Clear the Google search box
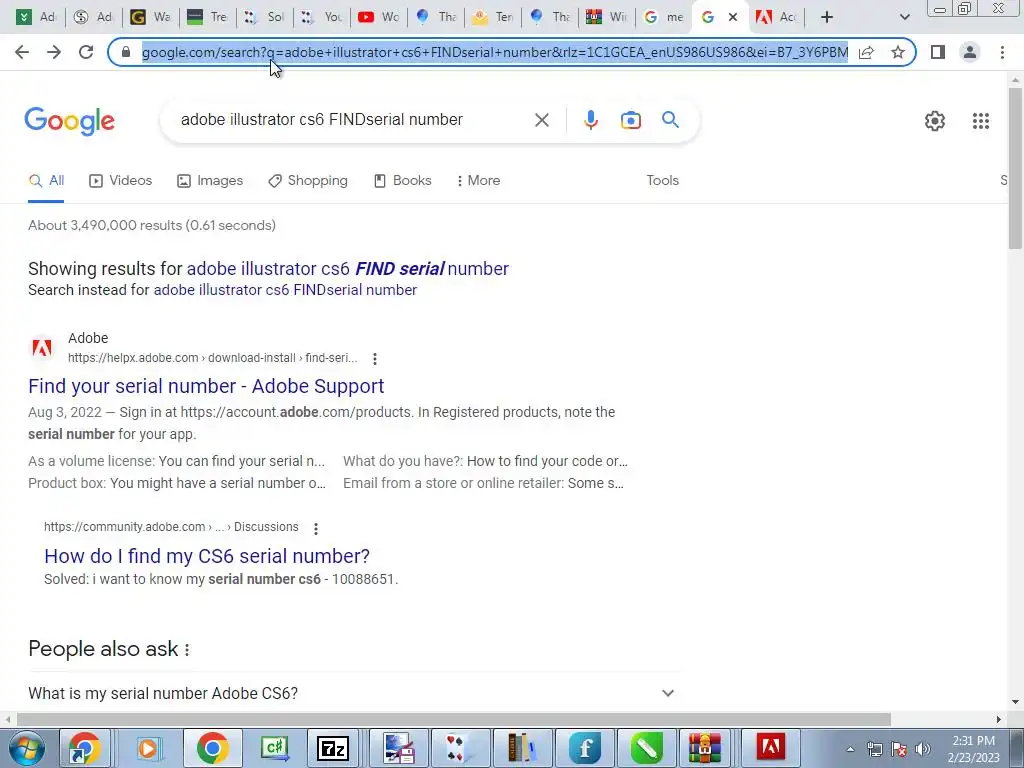Viewport: 1024px width, 768px height. point(541,120)
